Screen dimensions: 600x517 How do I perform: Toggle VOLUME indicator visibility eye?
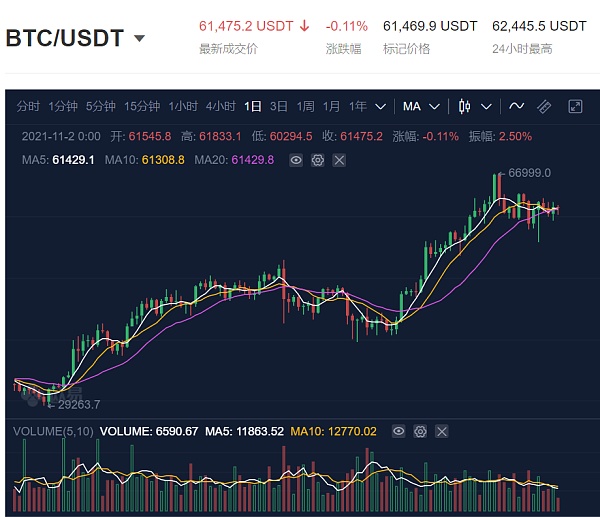tap(399, 431)
